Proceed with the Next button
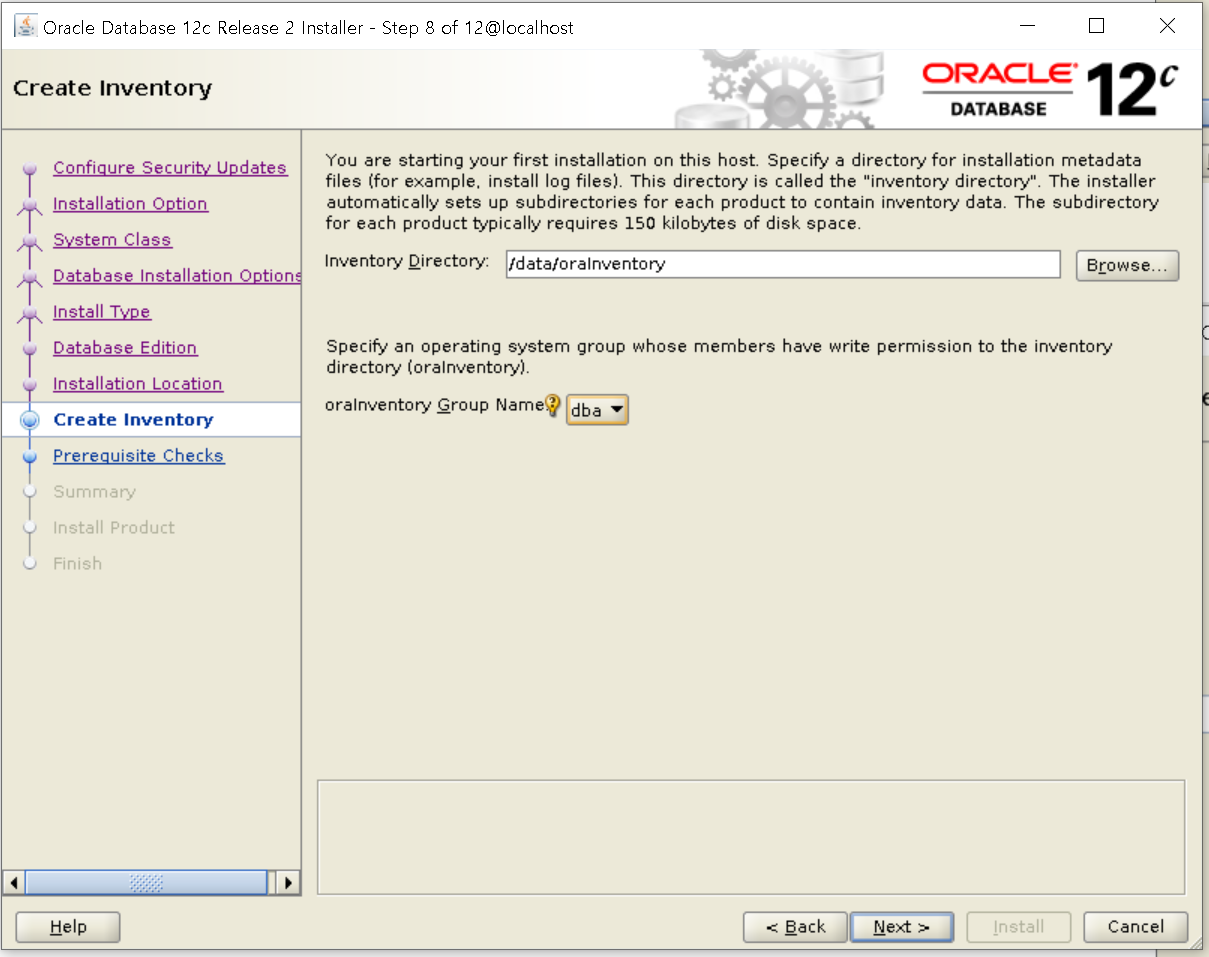Viewport: 1209px width, 957px height. click(x=901, y=927)
